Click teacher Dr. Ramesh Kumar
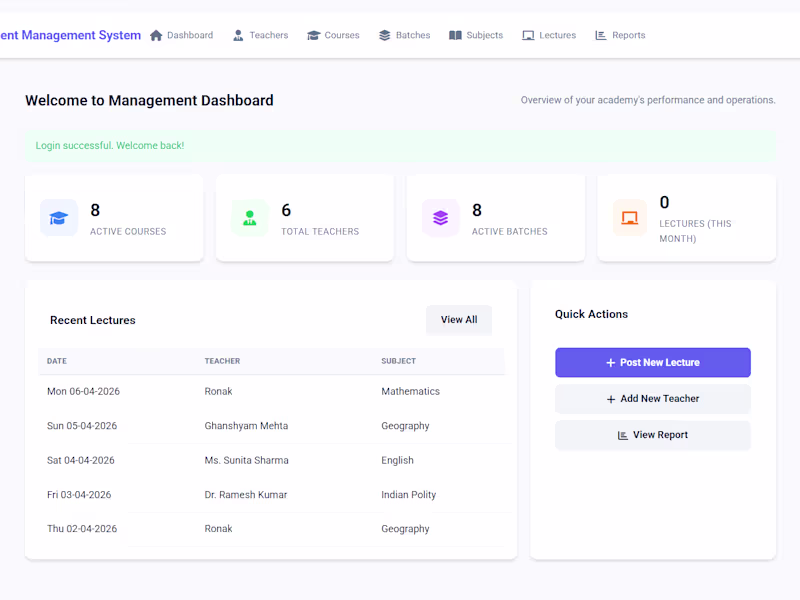 (246, 494)
